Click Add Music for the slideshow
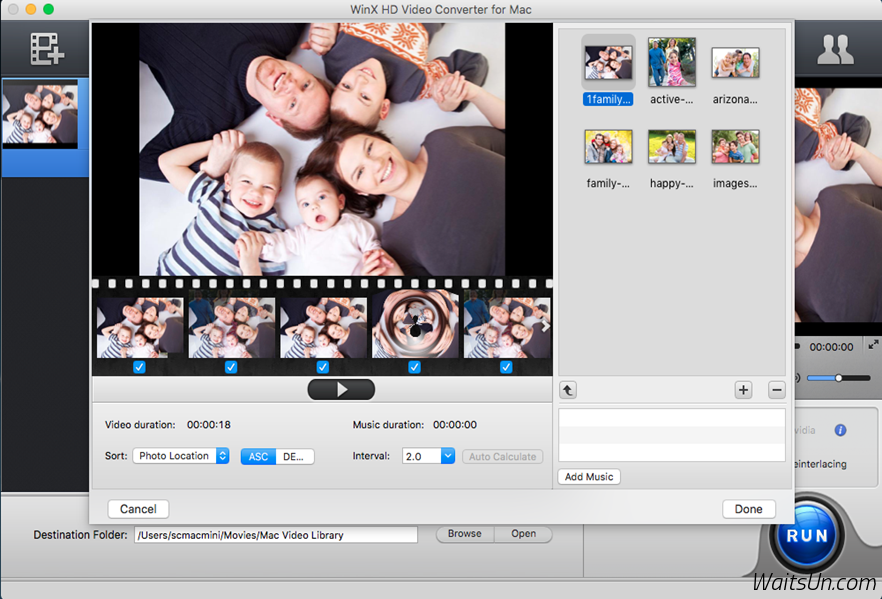The image size is (882, 599). (589, 477)
